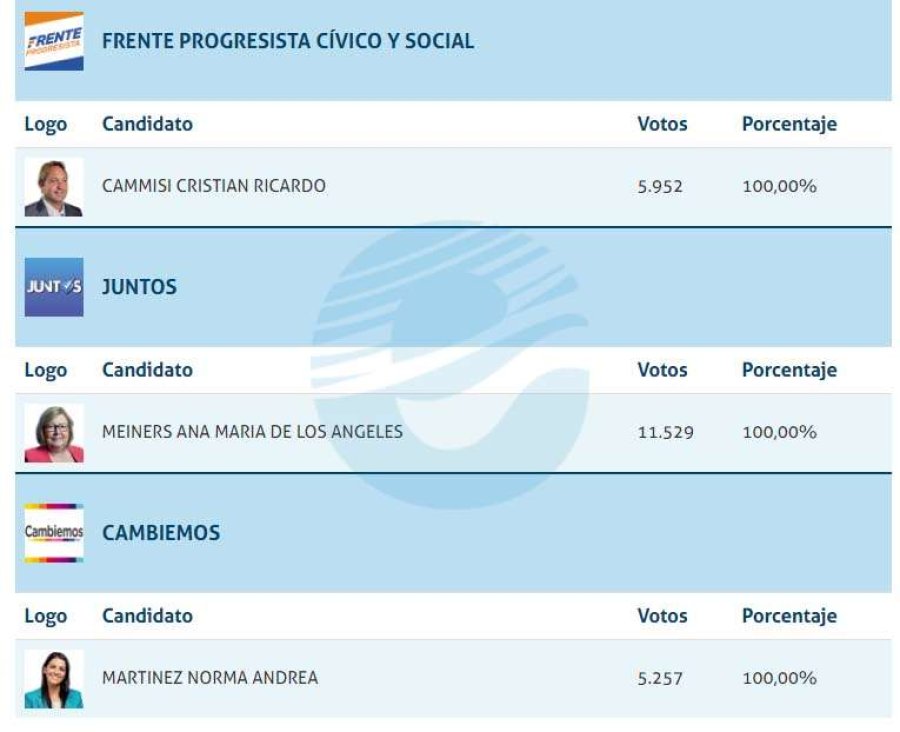
Task: Click Logo column header under Juntos
Action: (46, 370)
